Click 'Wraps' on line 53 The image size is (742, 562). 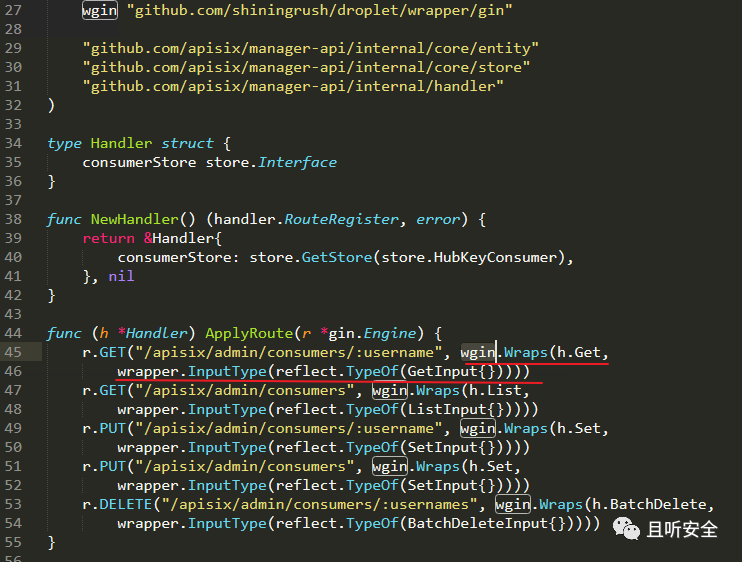point(561,504)
